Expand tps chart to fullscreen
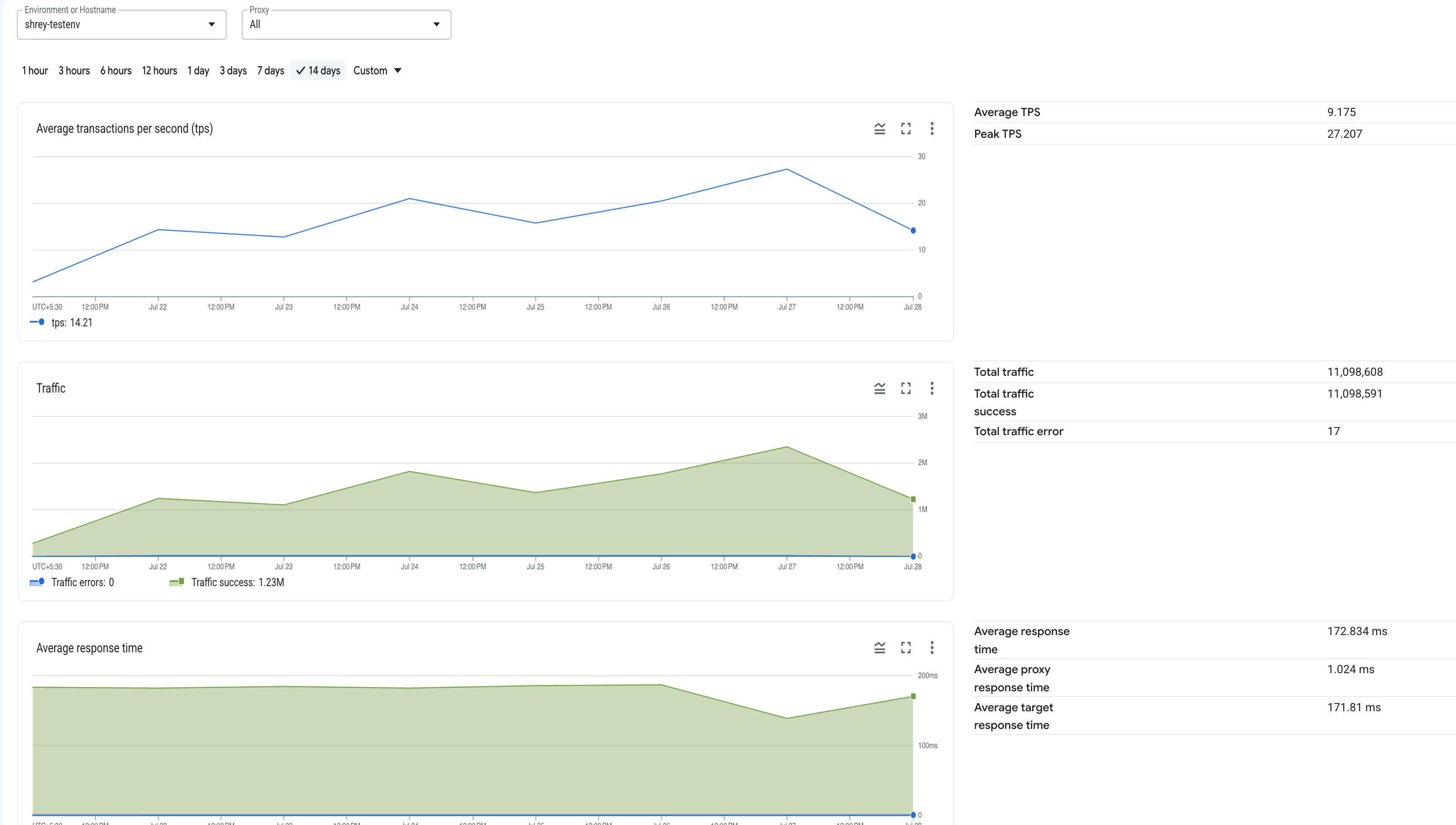1456x825 pixels. [906, 129]
